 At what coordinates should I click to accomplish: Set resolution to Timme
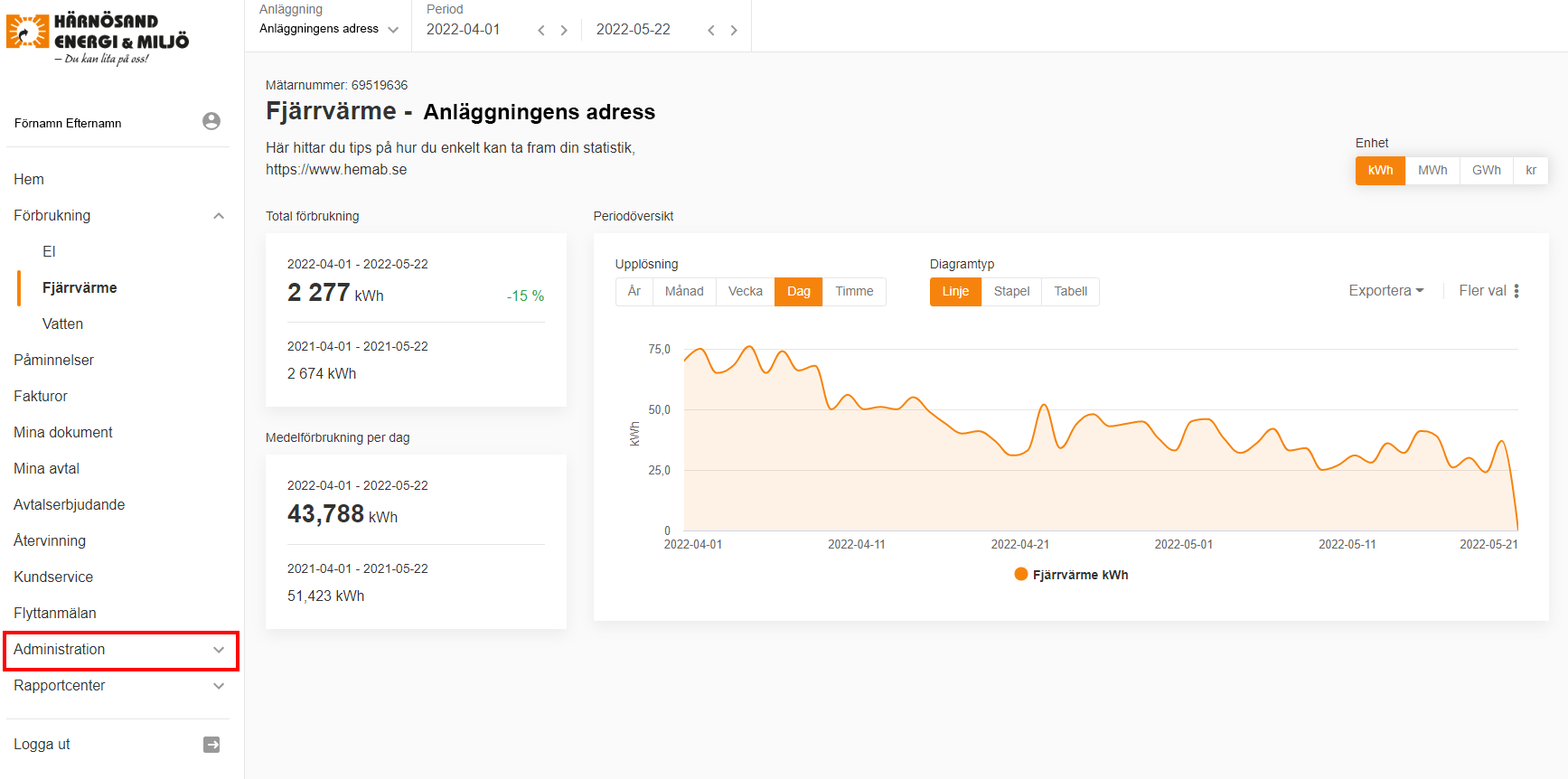(x=854, y=292)
